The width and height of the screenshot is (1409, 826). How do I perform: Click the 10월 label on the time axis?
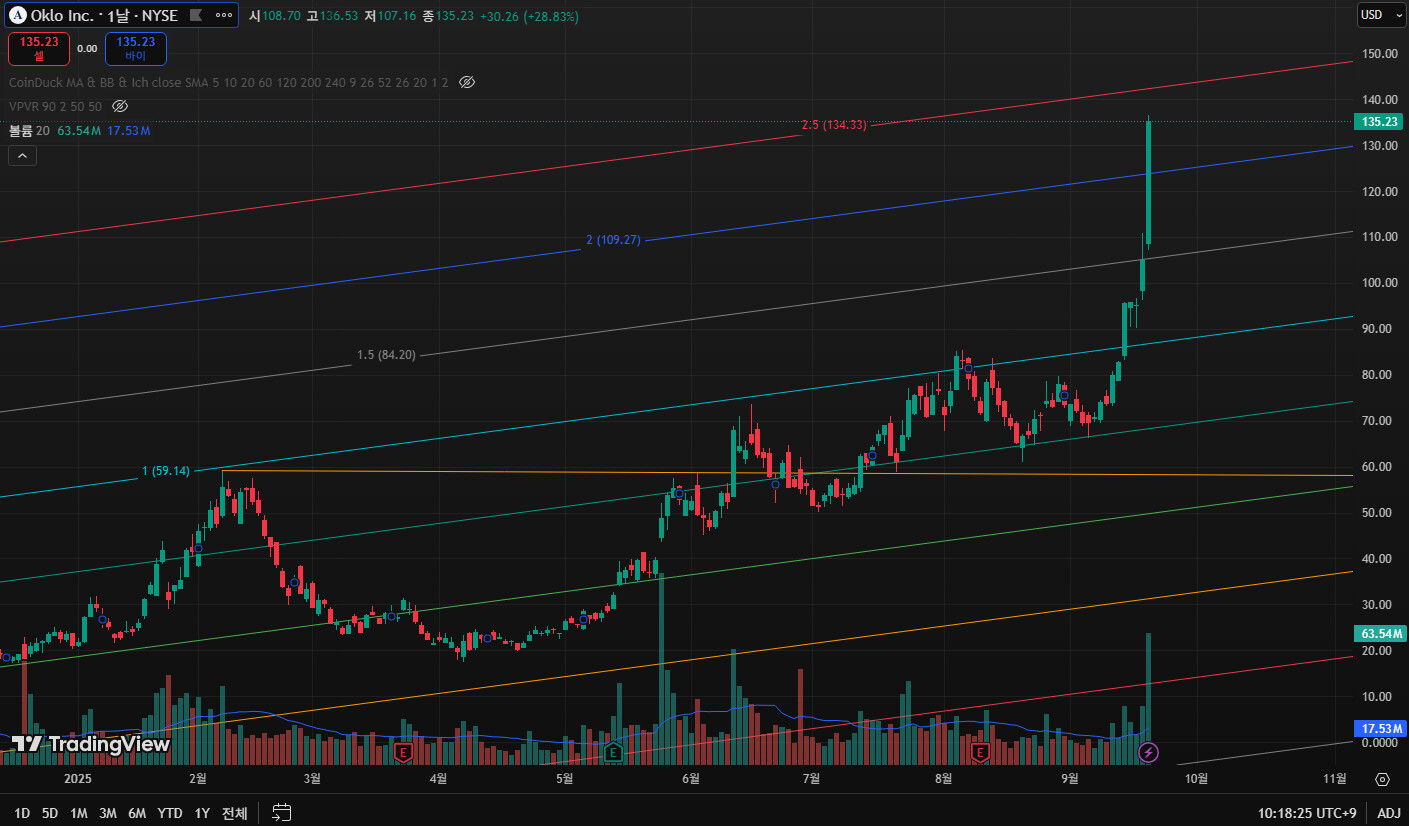[1196, 778]
